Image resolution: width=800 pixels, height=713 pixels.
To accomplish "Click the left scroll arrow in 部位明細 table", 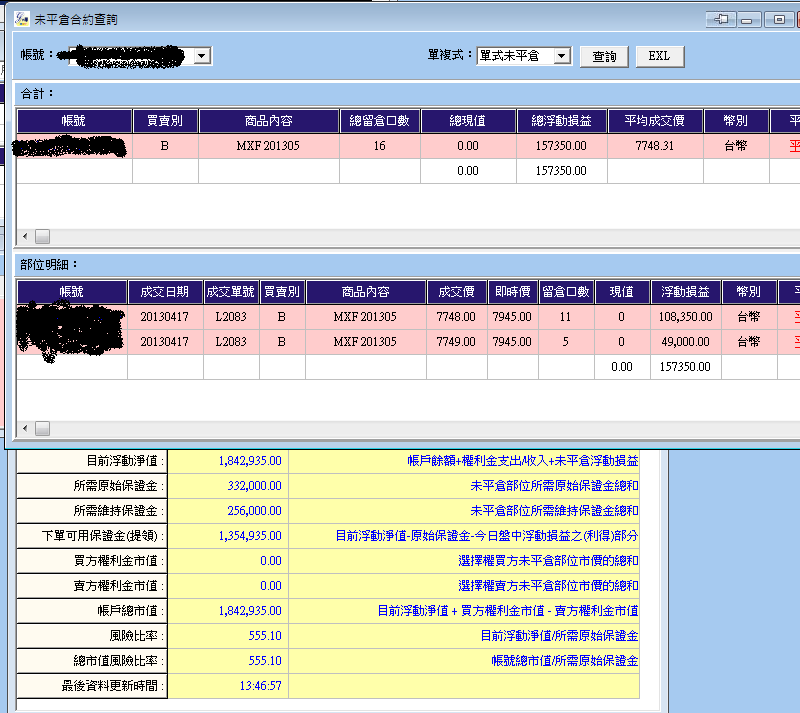I will 25,428.
